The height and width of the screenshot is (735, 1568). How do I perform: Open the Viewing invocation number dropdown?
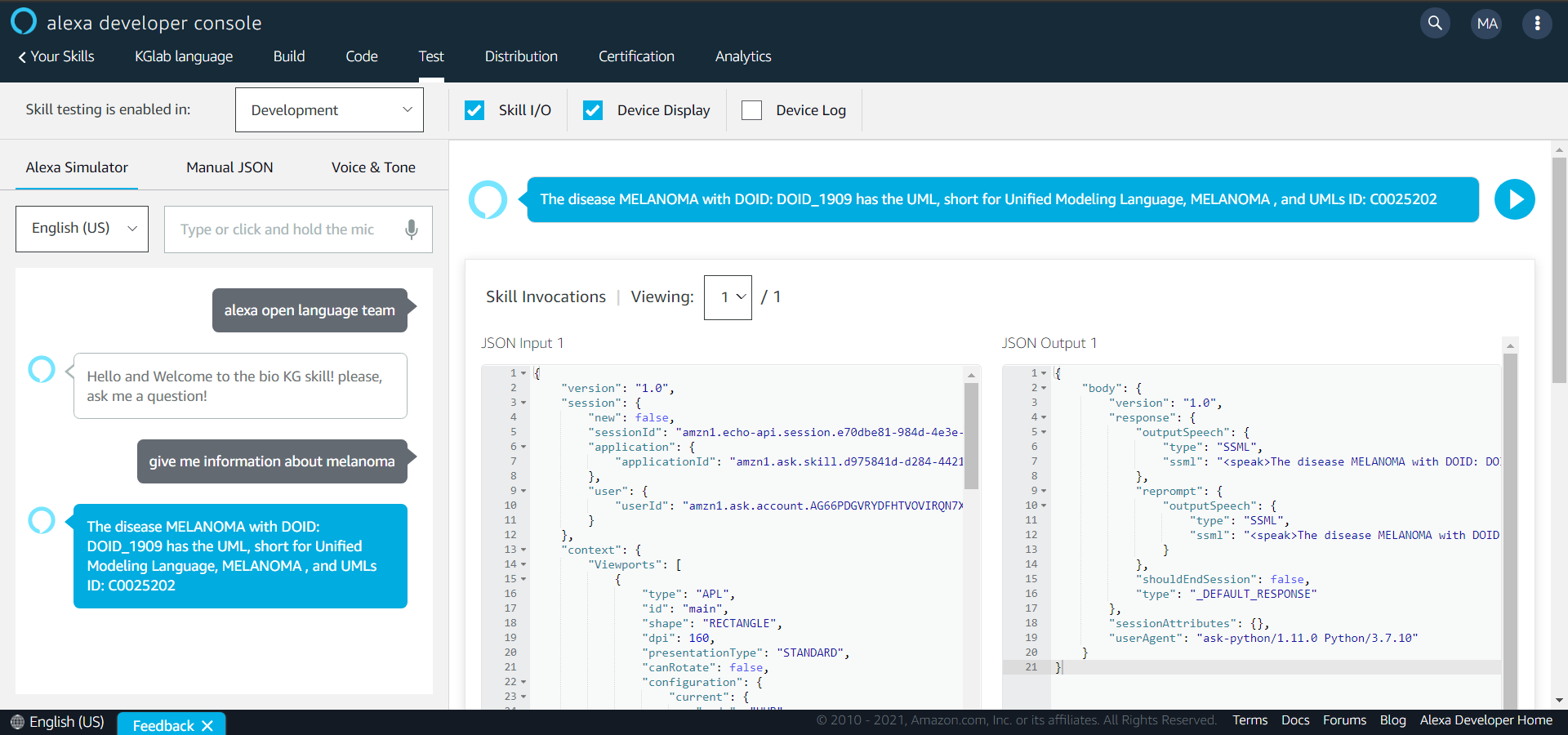[x=728, y=297]
